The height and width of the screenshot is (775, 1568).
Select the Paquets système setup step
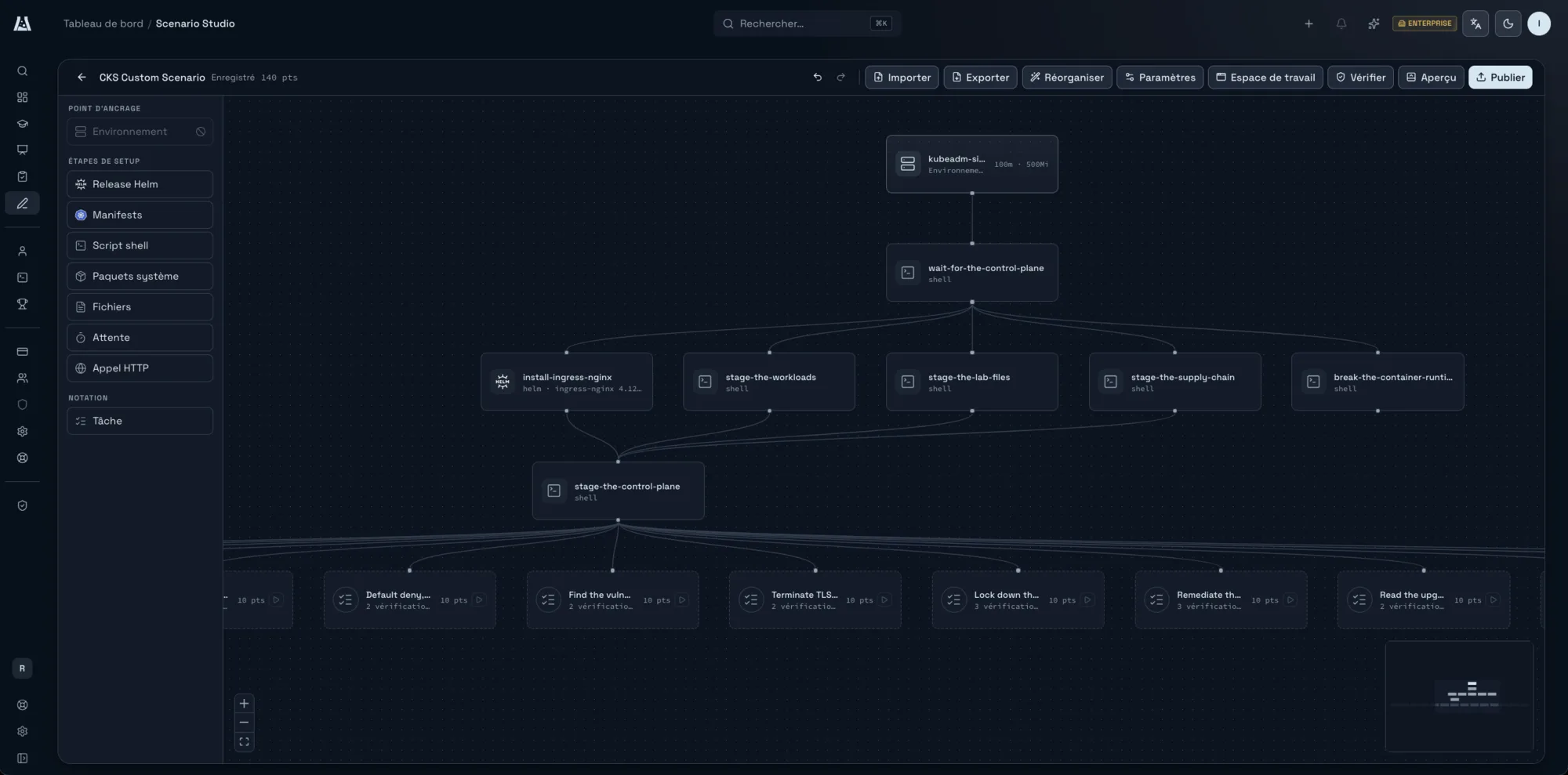pos(140,276)
